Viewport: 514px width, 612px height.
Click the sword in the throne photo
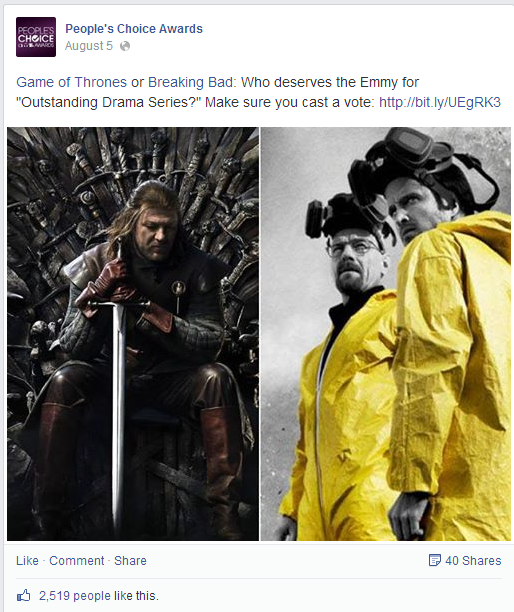tap(119, 390)
